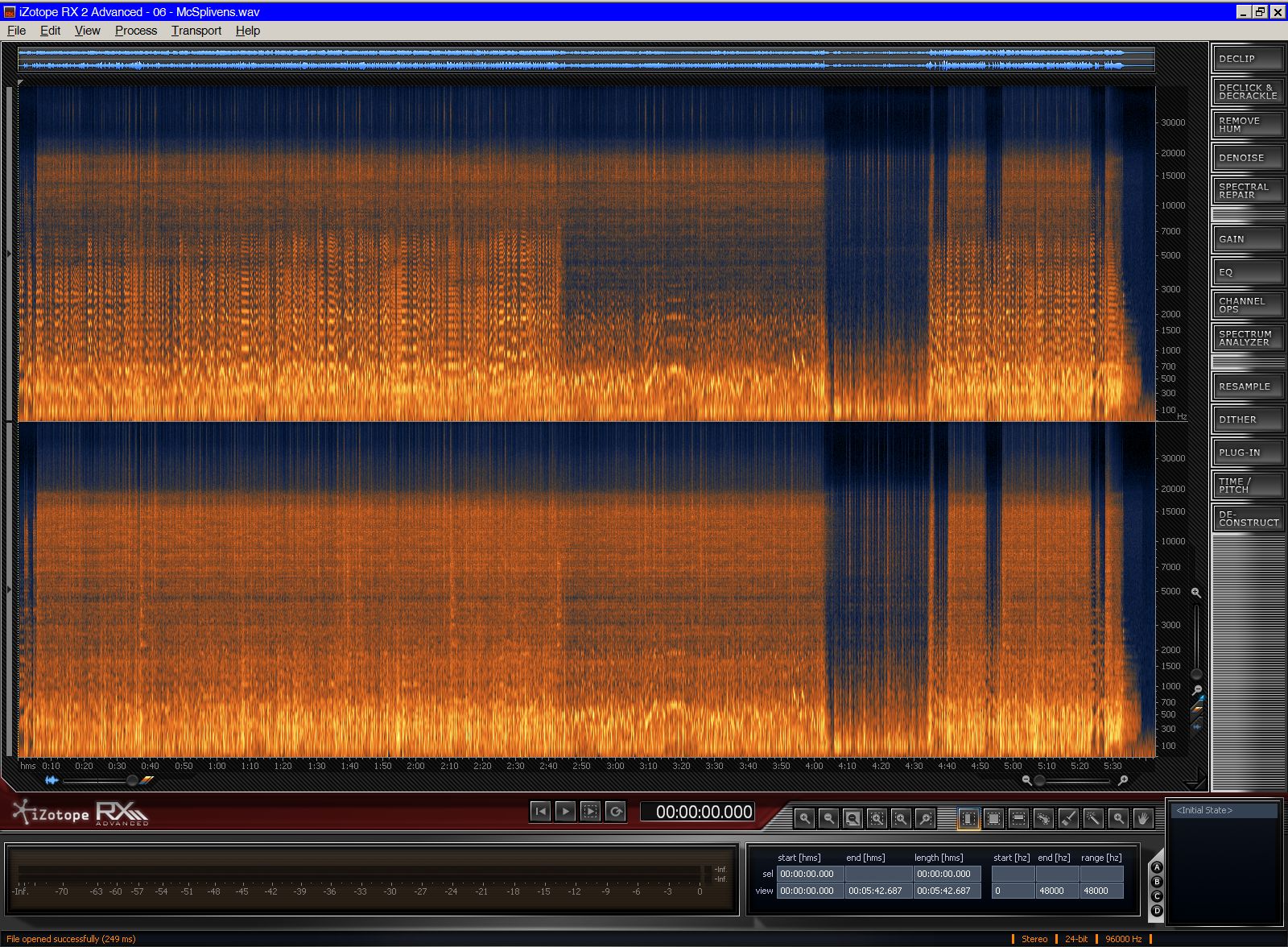The width and height of the screenshot is (1288, 947).
Task: Open the Denoise module
Action: tap(1247, 158)
